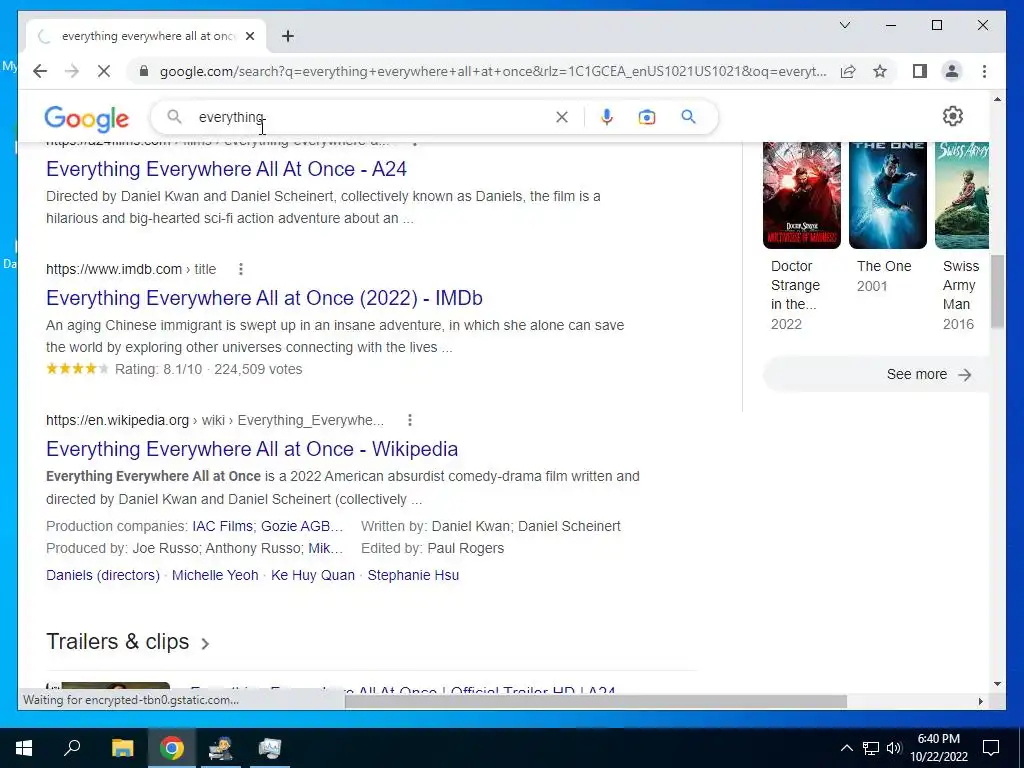Viewport: 1024px width, 768px height.
Task: Open site information via the padlock icon
Action: coord(144,71)
